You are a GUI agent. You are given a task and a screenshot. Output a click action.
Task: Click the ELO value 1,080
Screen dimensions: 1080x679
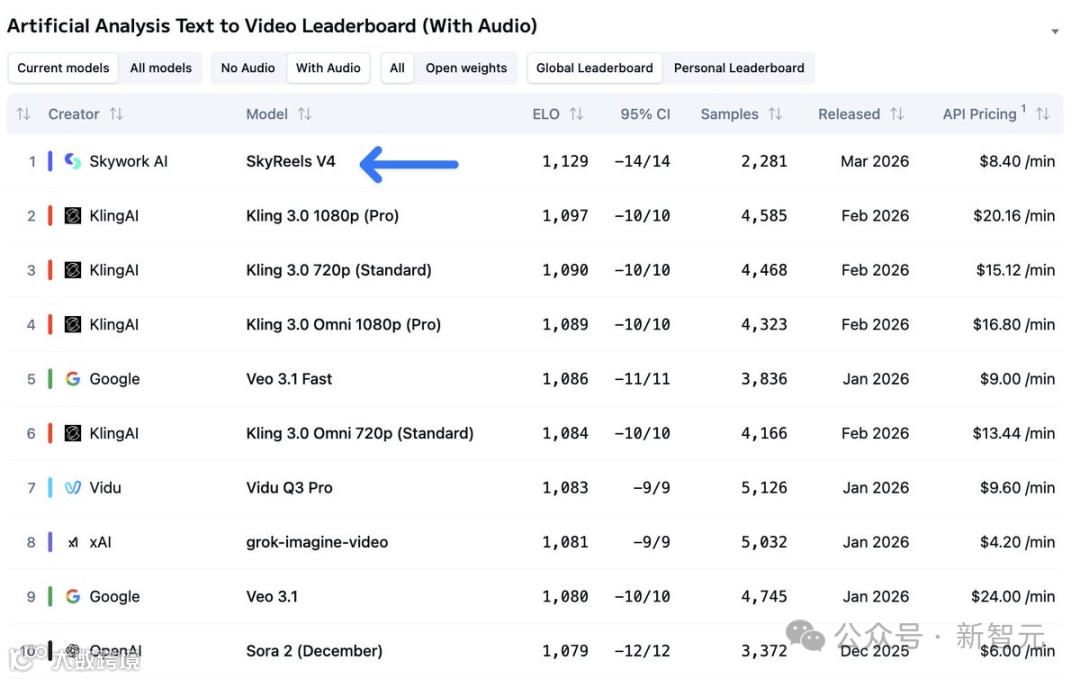click(565, 596)
